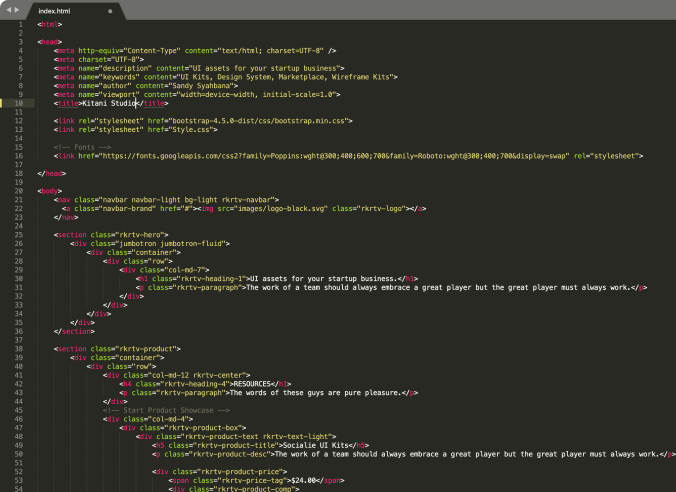The width and height of the screenshot is (676, 492).
Task: Click 'images/logo-black.svg' src value
Action: tap(279, 208)
